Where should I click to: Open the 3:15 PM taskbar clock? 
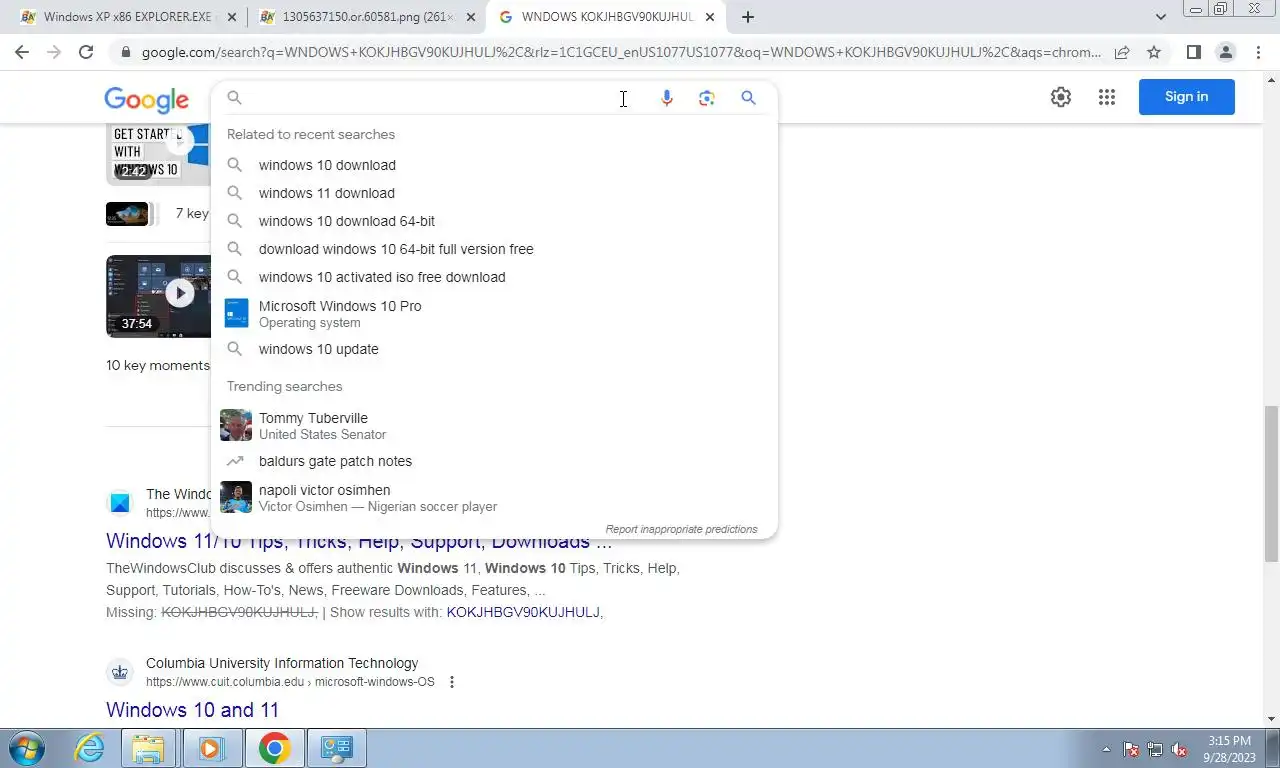click(1229, 749)
